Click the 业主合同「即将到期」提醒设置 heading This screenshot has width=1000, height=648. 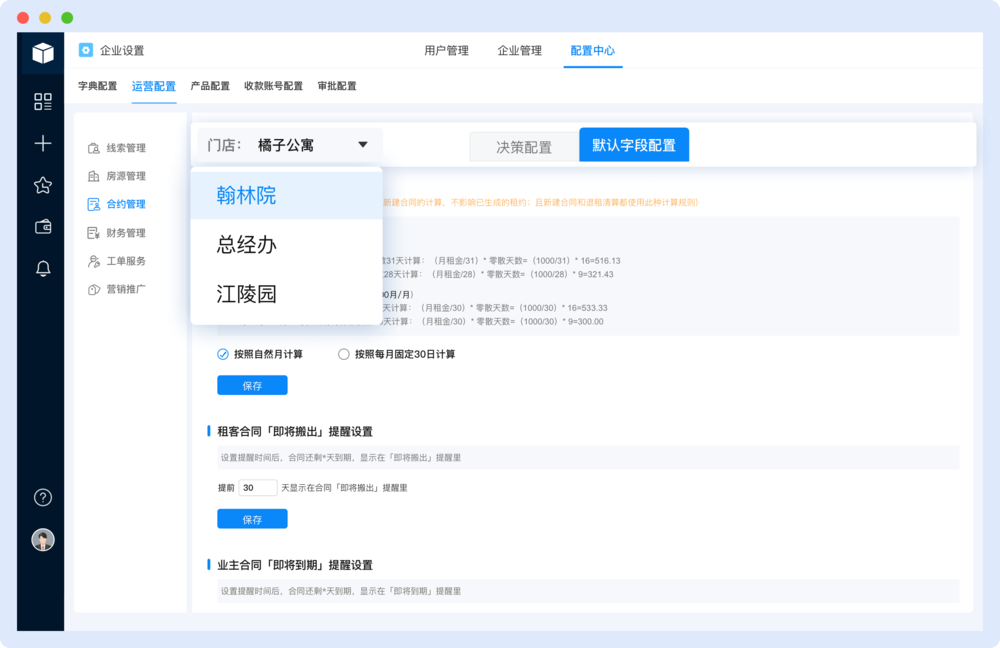[x=295, y=565]
